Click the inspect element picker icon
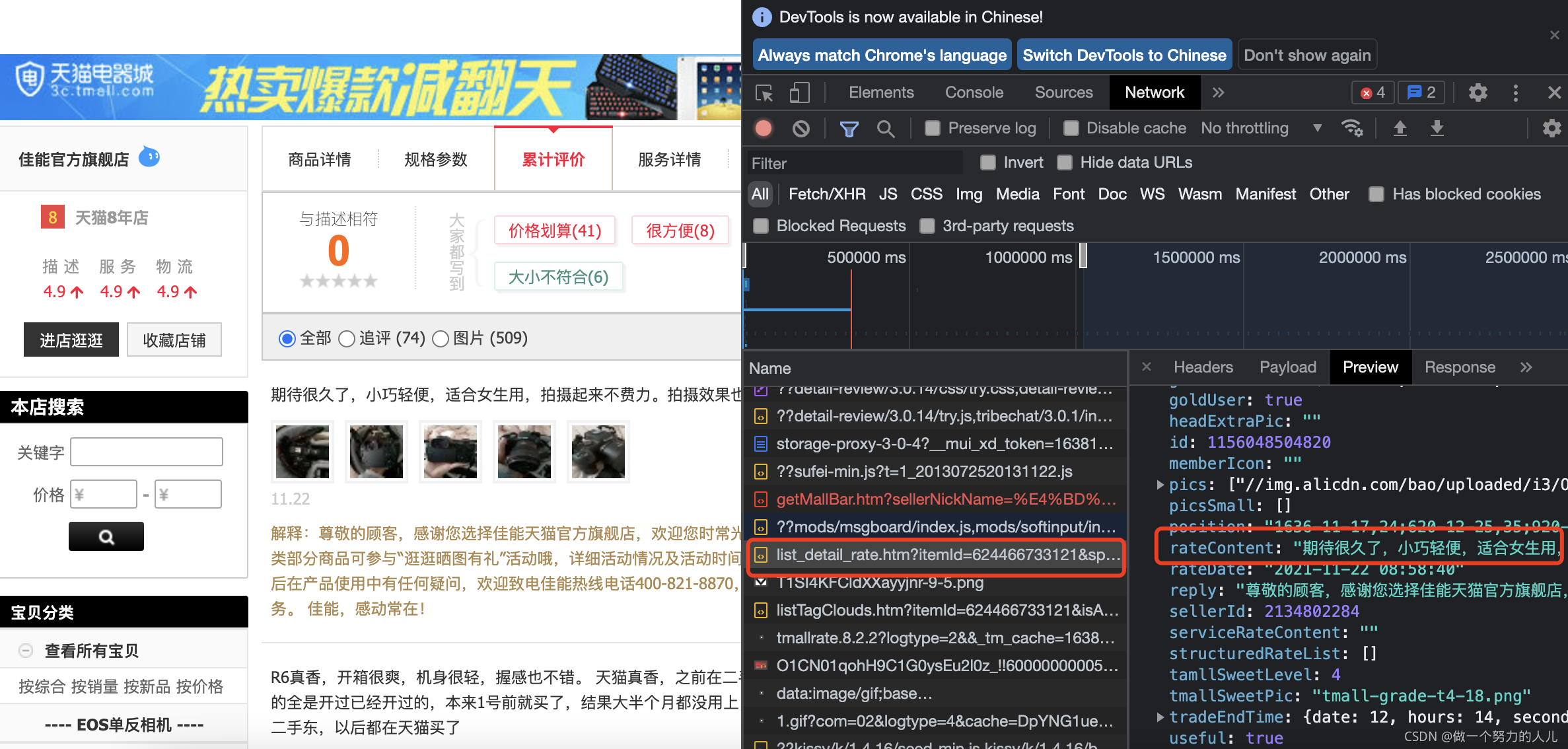This screenshot has width=1568, height=749. (764, 93)
